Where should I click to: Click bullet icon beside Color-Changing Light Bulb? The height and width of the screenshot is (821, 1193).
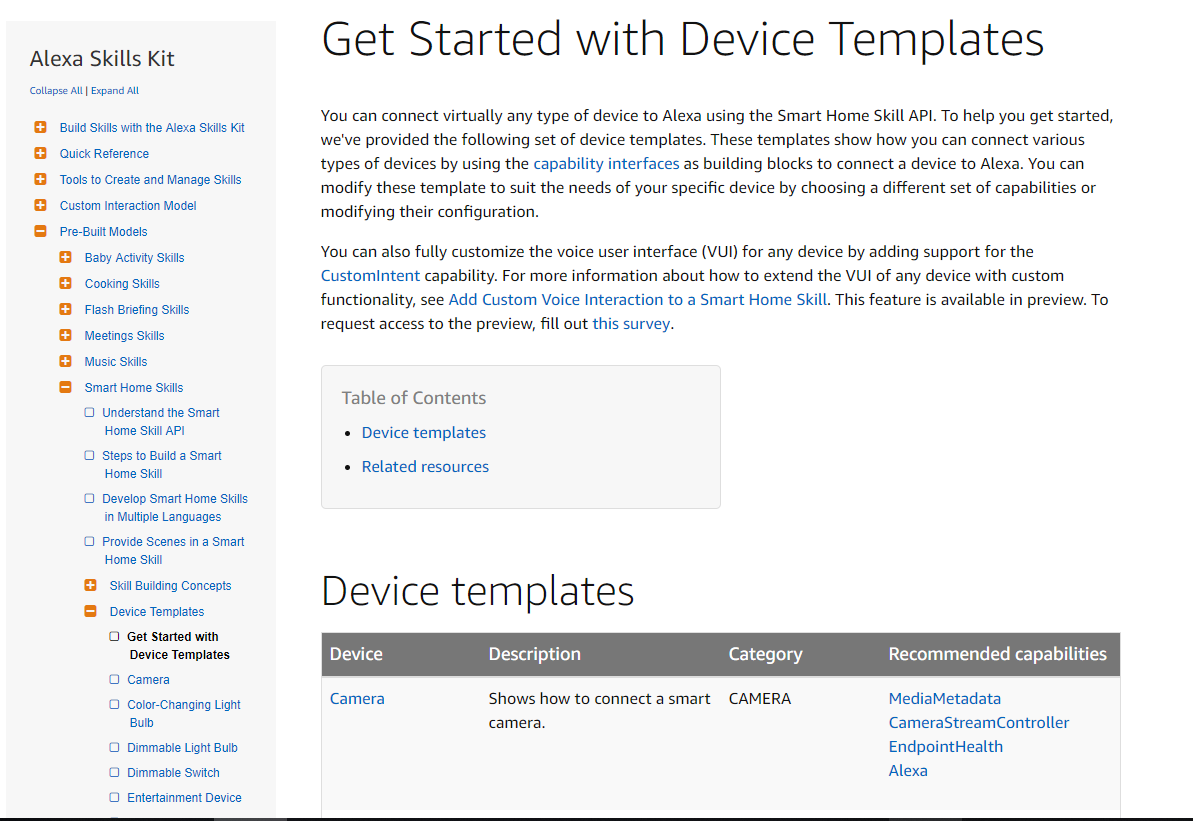pos(114,704)
